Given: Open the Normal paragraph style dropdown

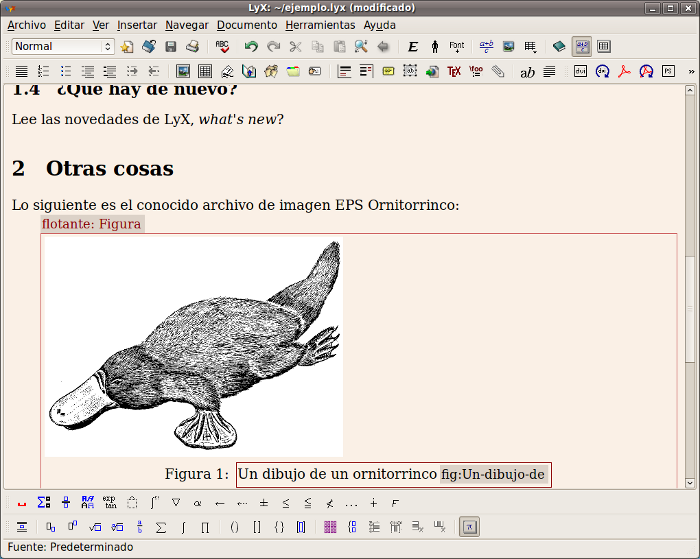Looking at the screenshot, I should (x=63, y=46).
